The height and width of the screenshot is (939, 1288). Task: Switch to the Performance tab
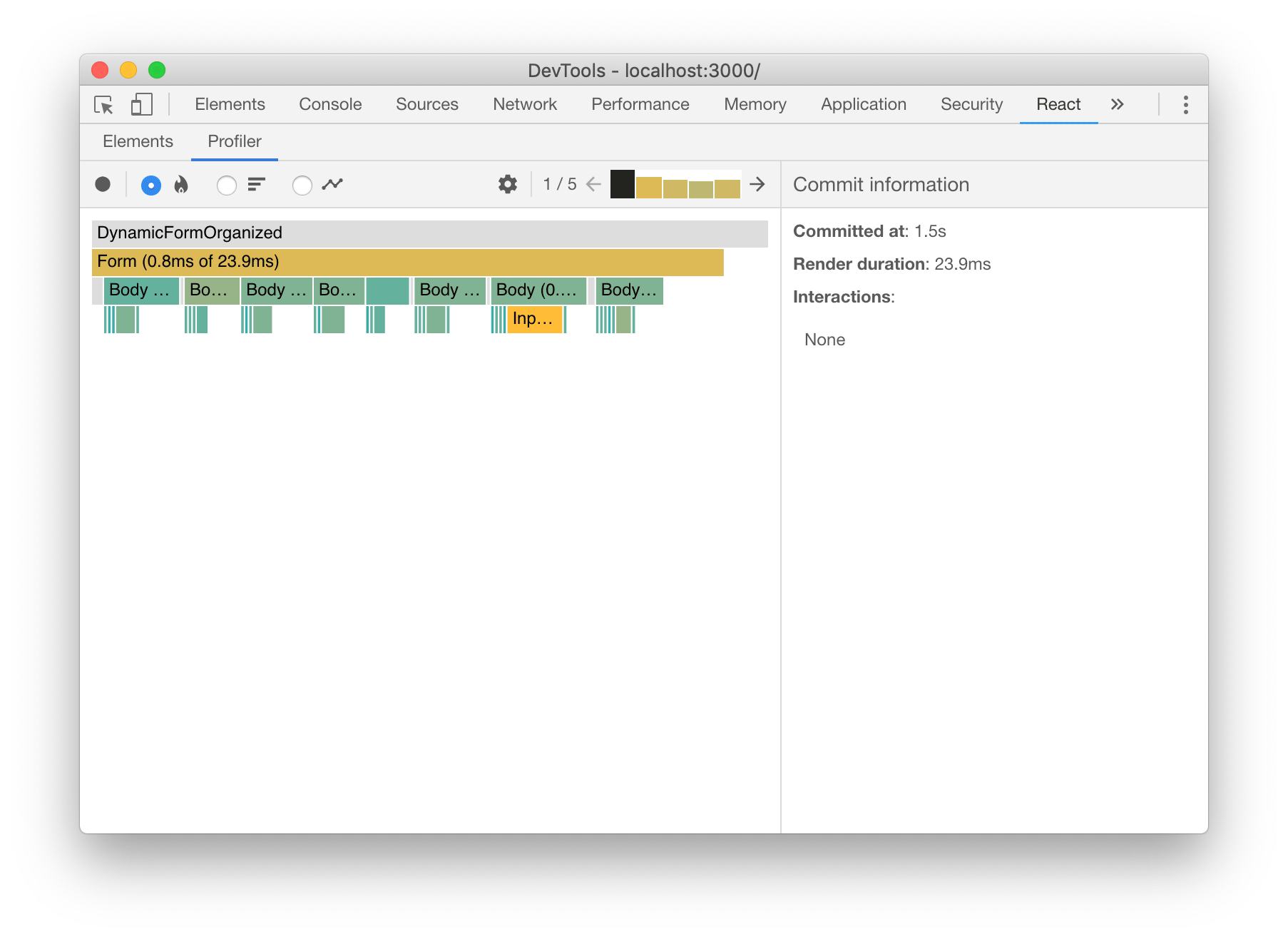[x=639, y=104]
